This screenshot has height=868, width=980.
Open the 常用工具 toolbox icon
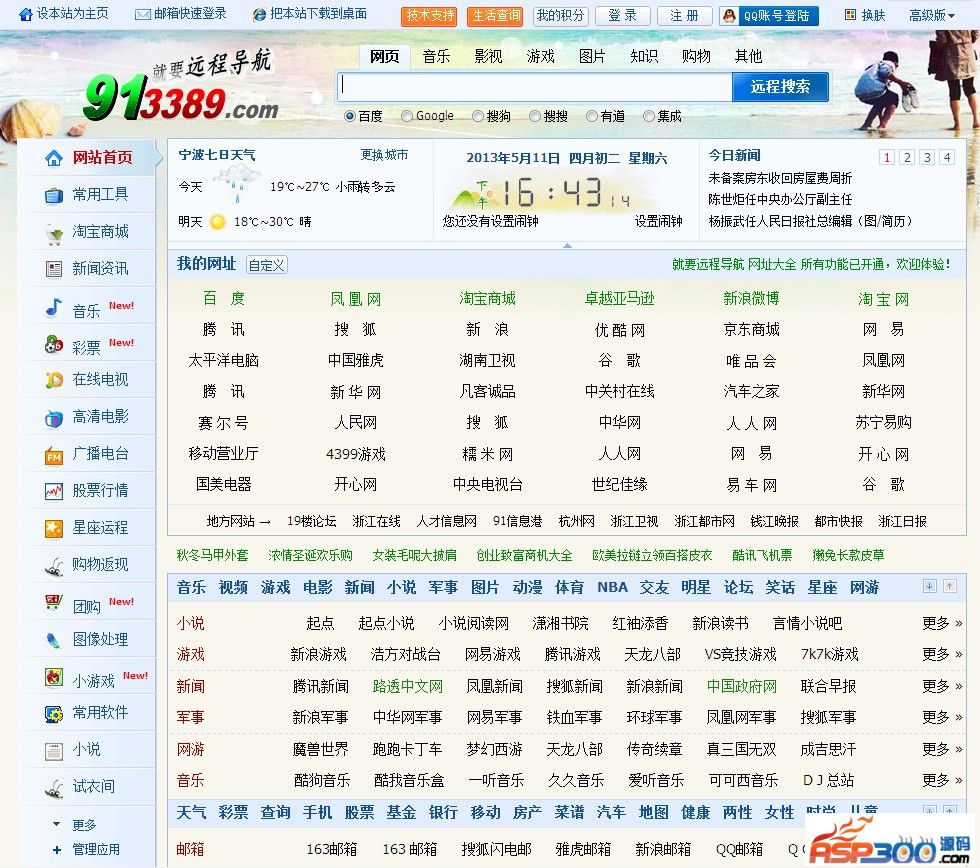click(x=54, y=196)
